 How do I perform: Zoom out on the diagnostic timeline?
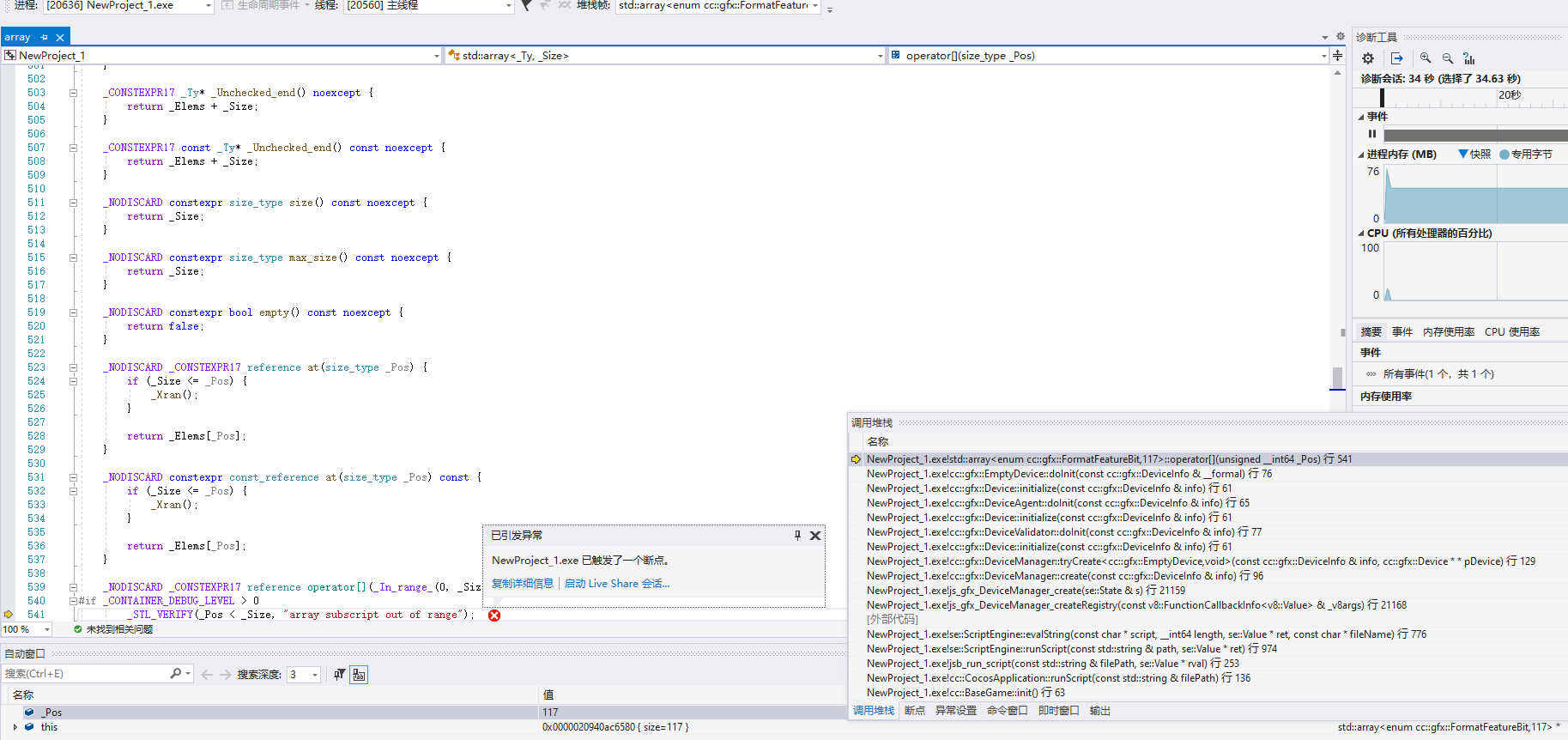click(x=1448, y=58)
